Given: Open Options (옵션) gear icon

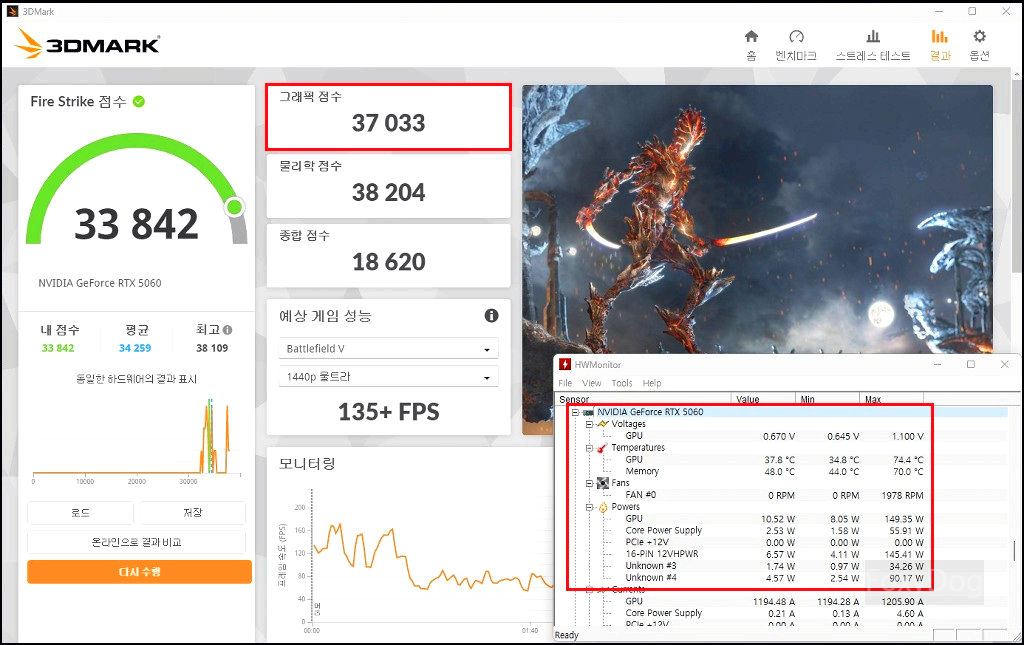Looking at the screenshot, I should (980, 37).
